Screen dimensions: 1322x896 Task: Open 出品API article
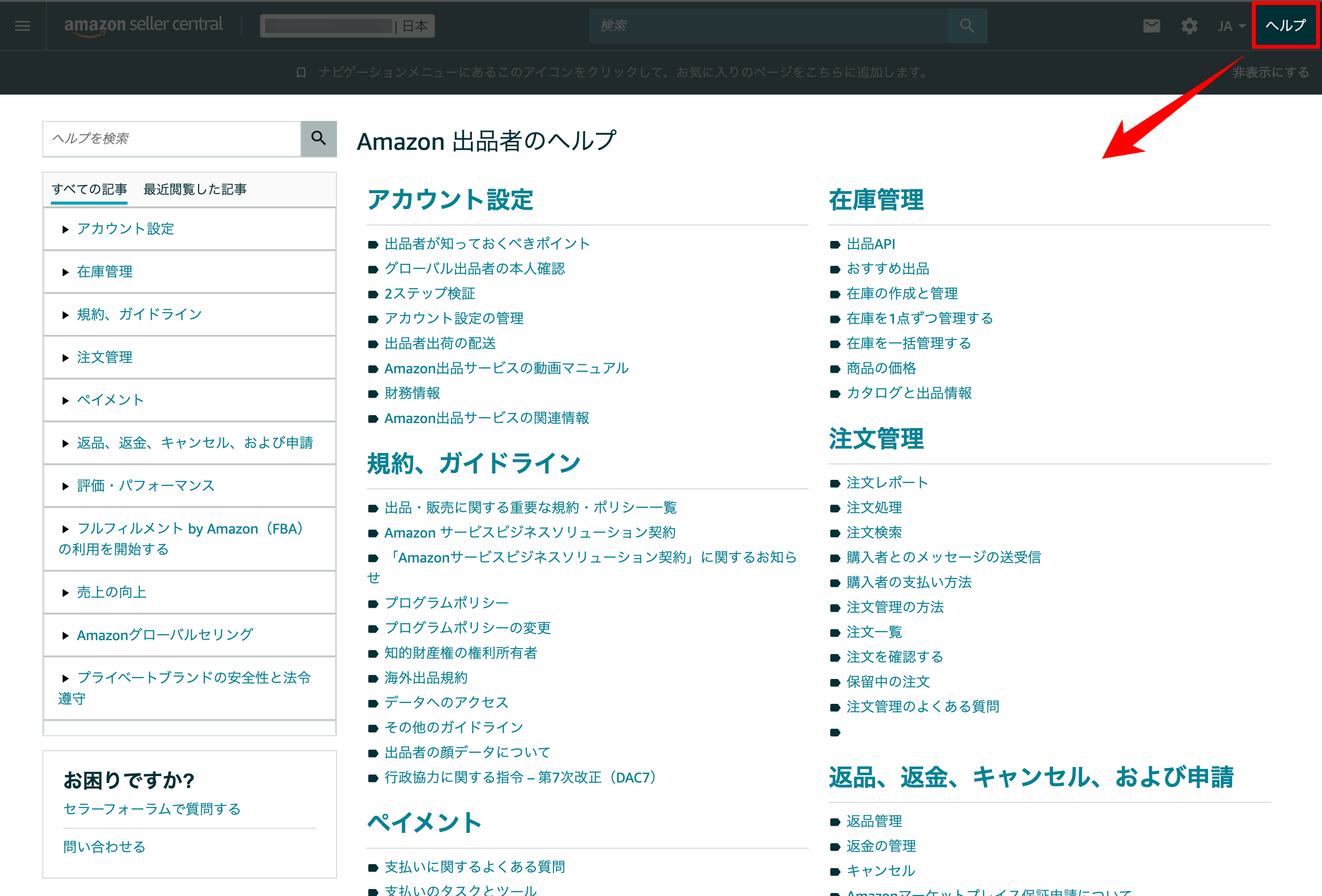871,243
